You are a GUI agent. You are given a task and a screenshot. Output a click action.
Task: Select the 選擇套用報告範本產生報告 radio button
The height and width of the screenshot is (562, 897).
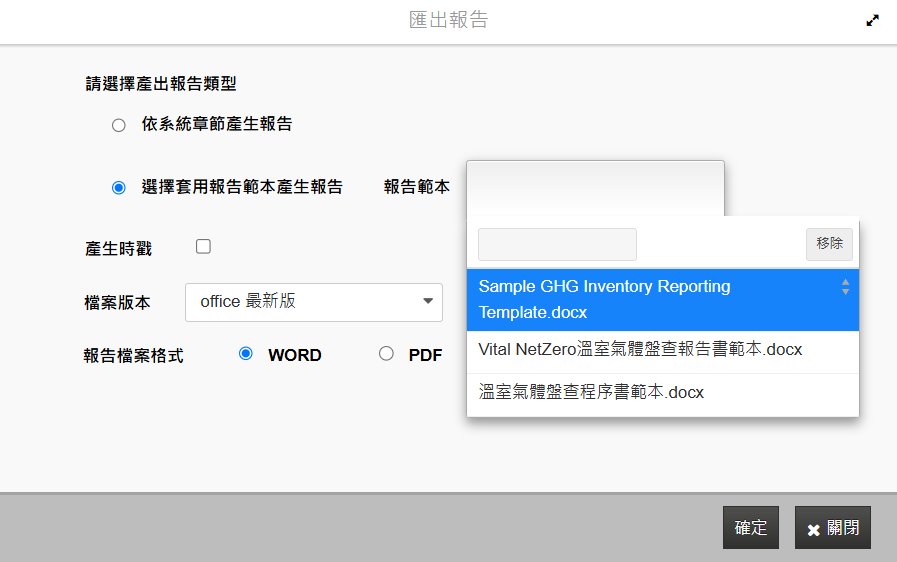[119, 187]
